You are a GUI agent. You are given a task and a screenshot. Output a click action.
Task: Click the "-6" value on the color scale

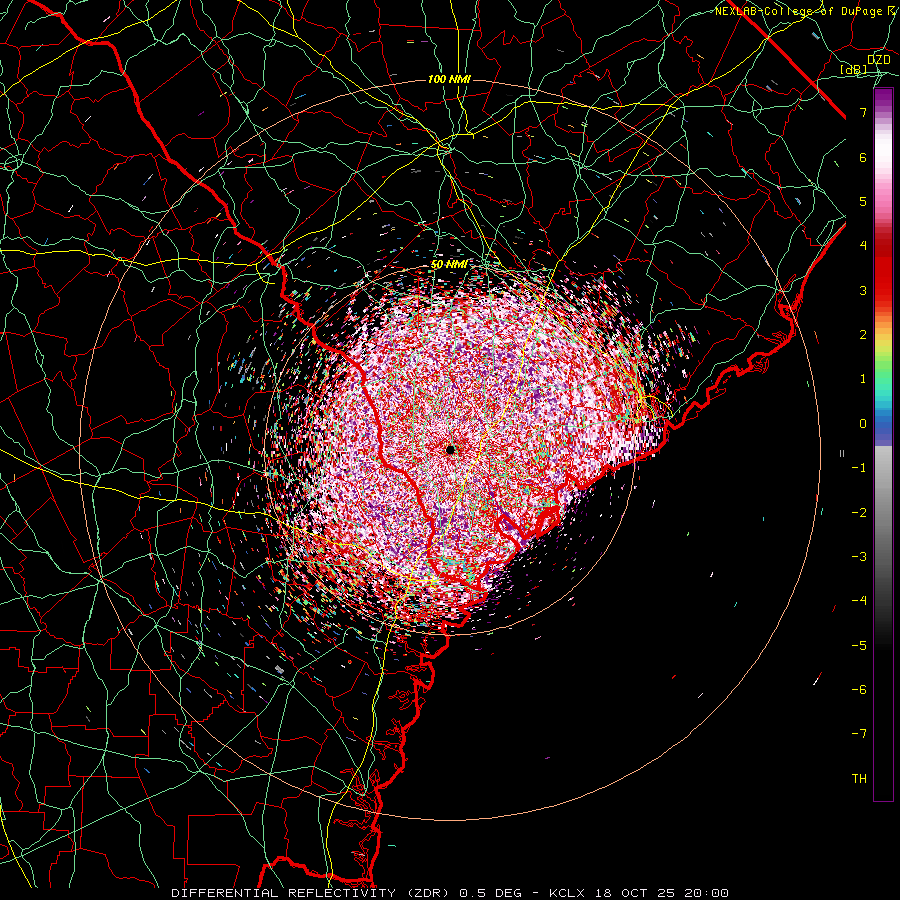click(x=859, y=689)
